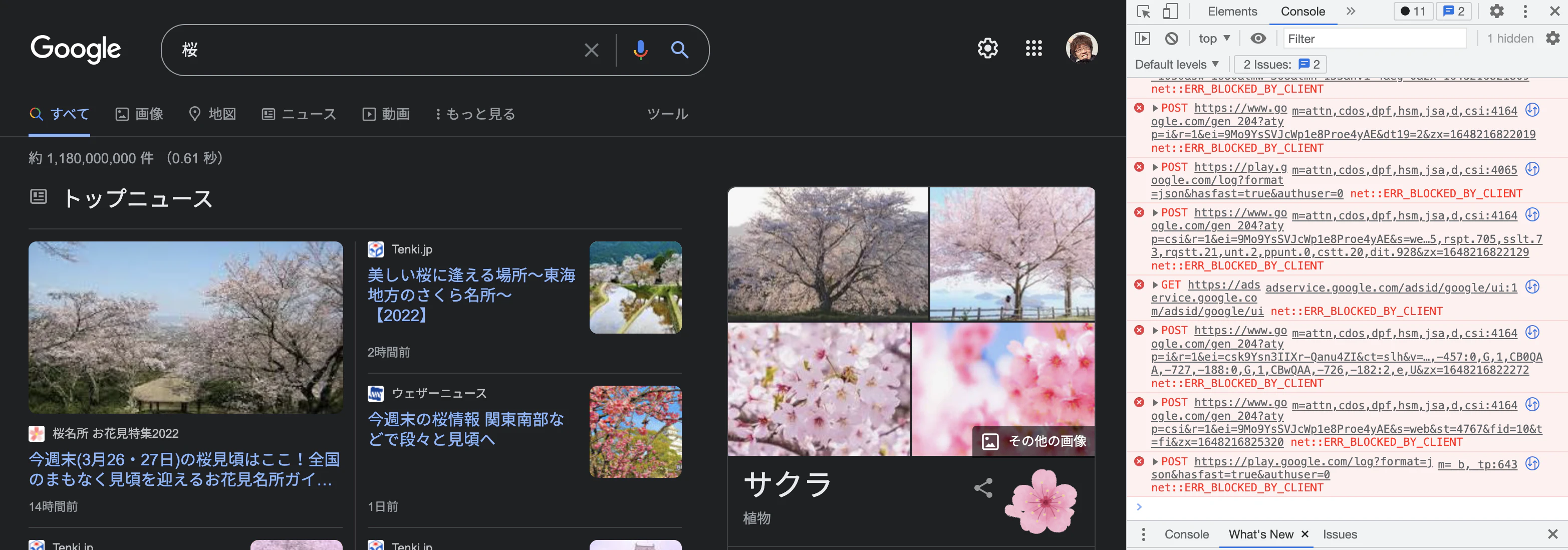This screenshot has height=550, width=1568.
Task: Switch to the 画像 search tab
Action: pos(139,114)
